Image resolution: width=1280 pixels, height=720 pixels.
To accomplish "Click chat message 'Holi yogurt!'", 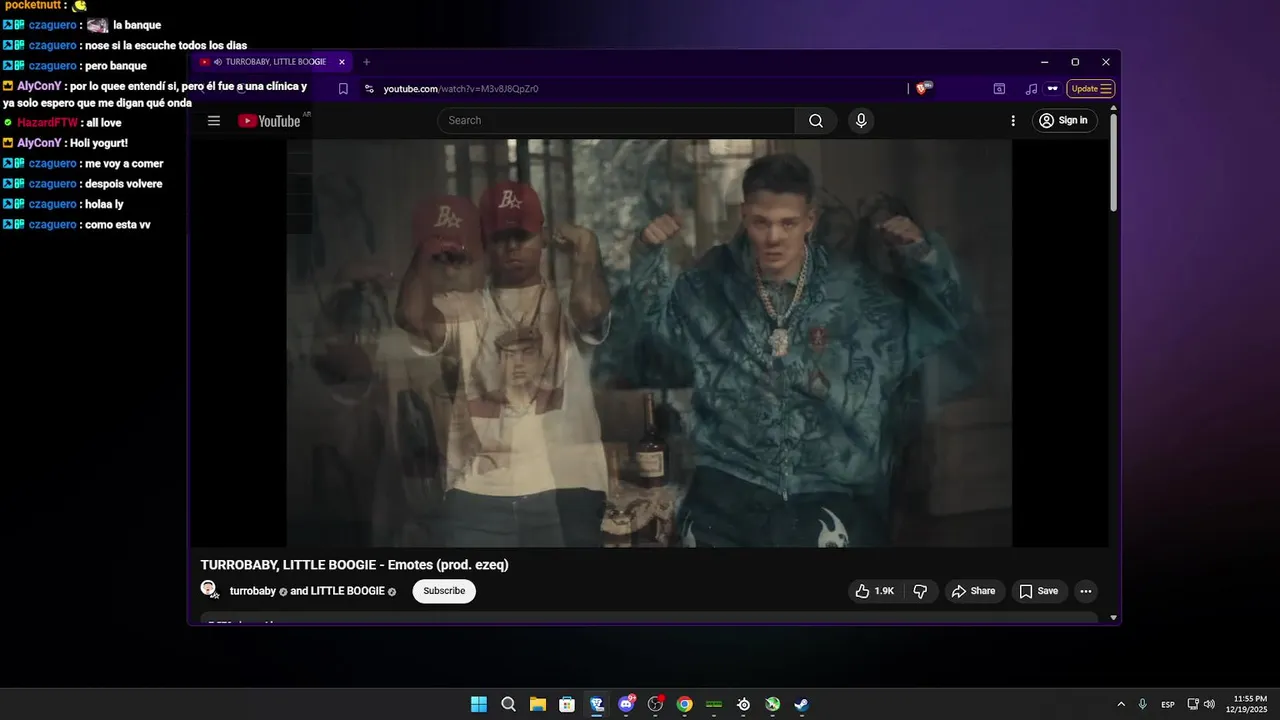I will click(x=99, y=143).
